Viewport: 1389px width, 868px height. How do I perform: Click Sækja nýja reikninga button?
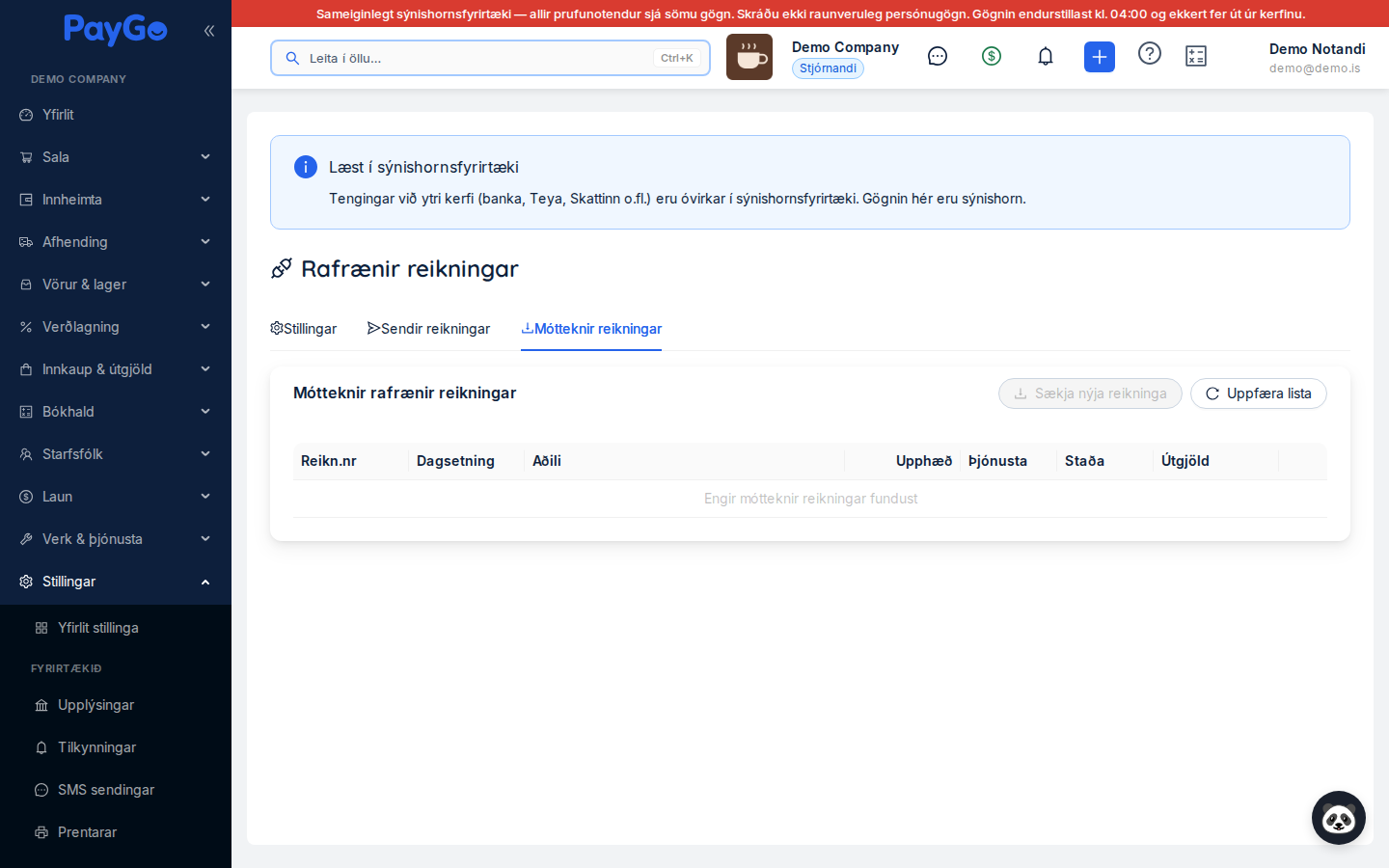coord(1090,393)
